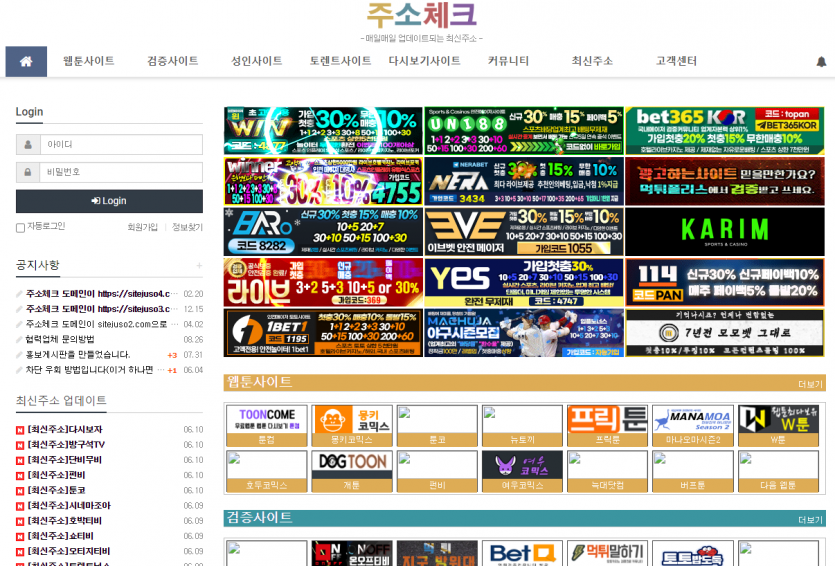Open 최신주소 menu
This screenshot has height=566, width=835.
pyautogui.click(x=592, y=61)
